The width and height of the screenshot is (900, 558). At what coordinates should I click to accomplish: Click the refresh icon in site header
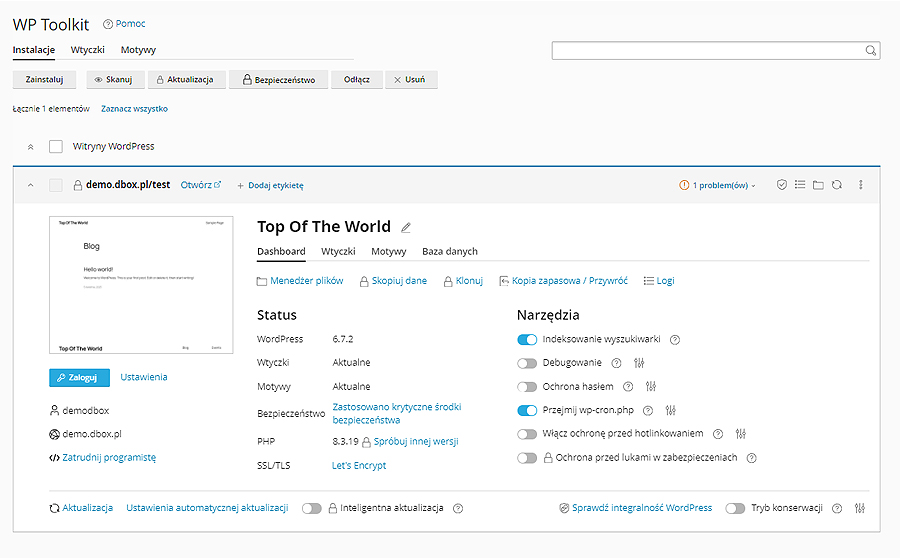click(x=836, y=185)
